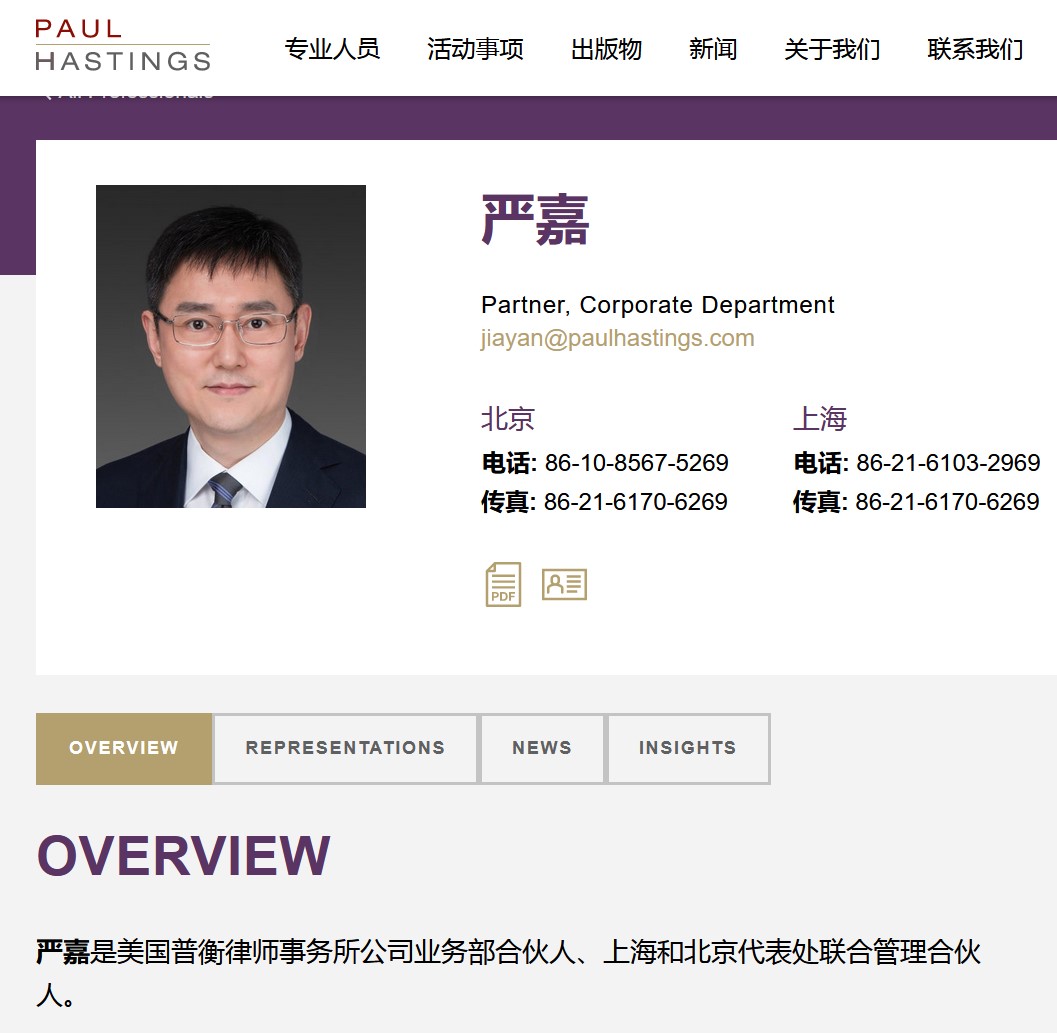
Task: Open the 专业人员 menu
Action: point(332,49)
